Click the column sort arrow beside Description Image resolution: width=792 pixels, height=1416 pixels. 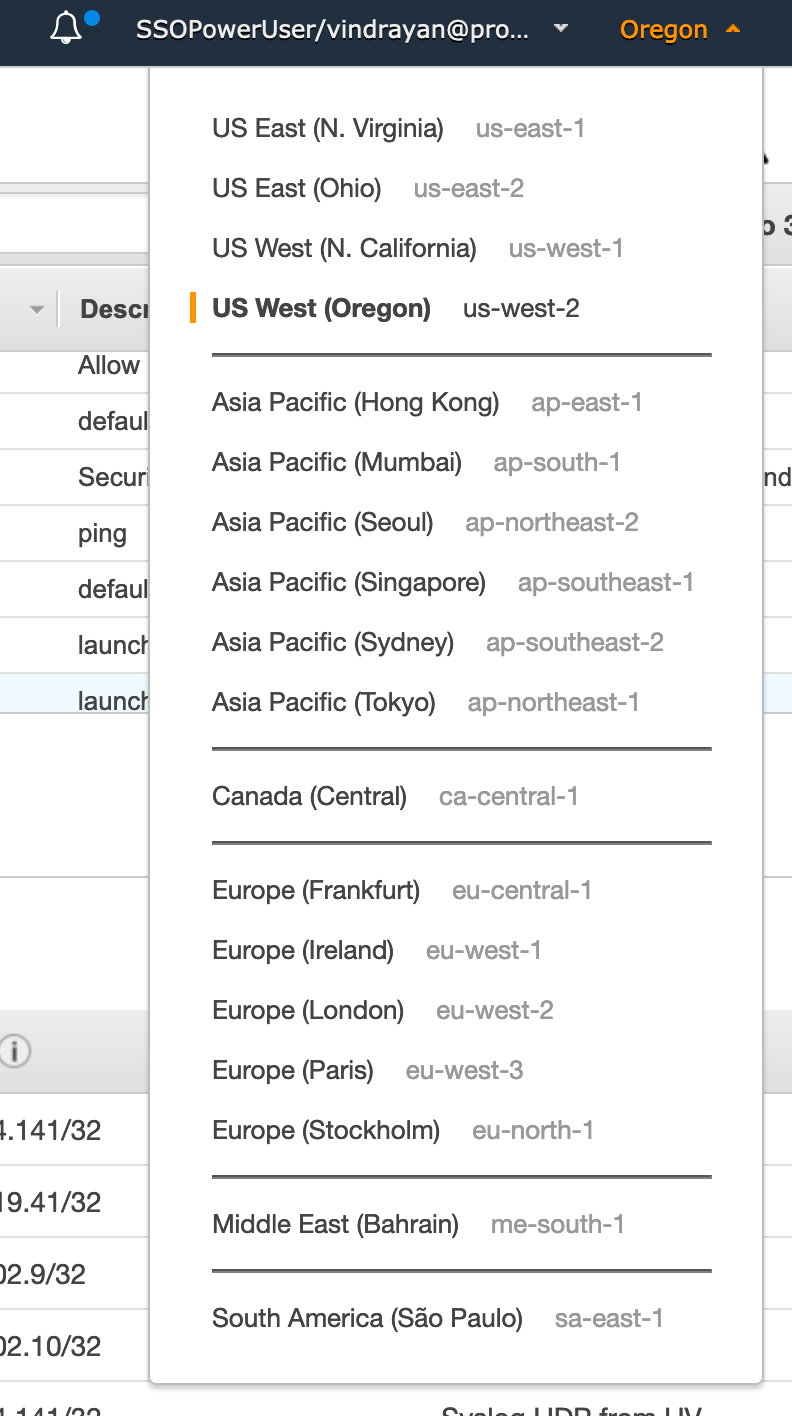point(37,309)
